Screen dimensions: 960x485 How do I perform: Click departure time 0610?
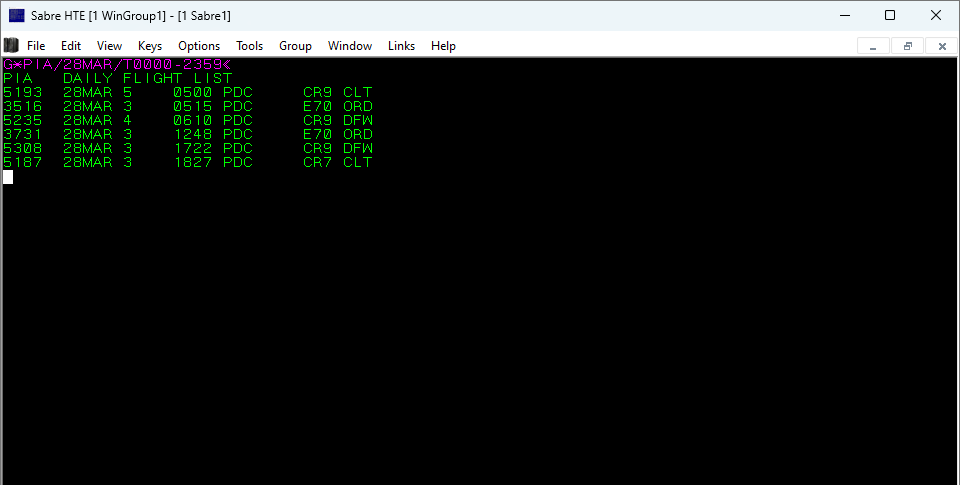coord(193,121)
